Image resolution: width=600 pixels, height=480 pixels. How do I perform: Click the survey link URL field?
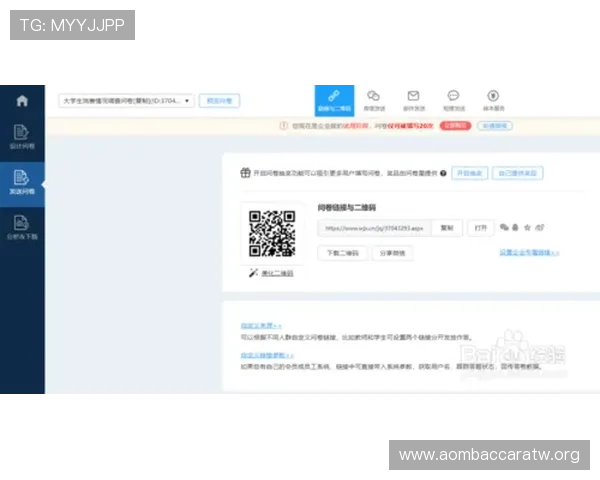374,228
